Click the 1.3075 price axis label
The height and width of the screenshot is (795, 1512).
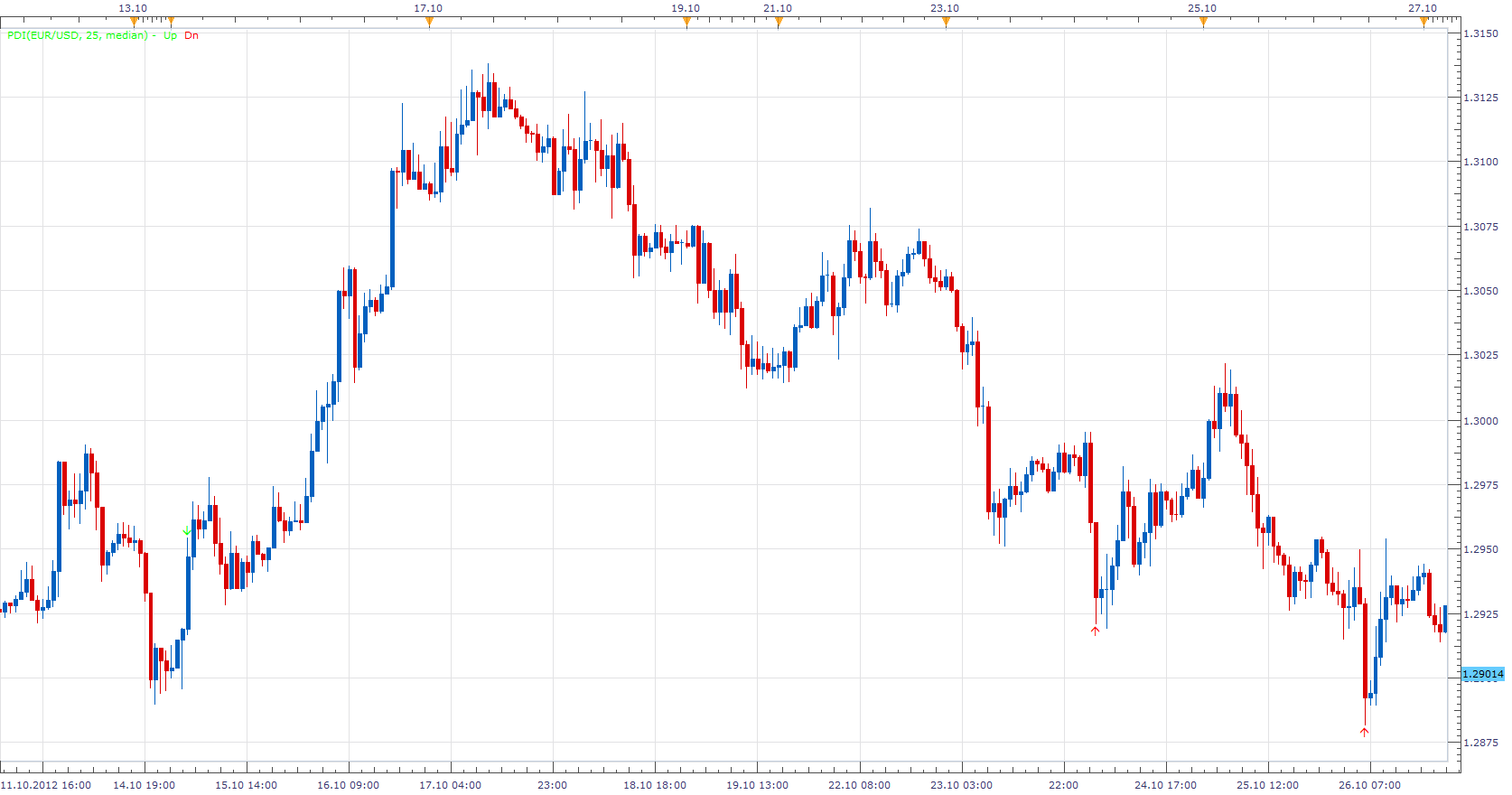coord(1480,227)
